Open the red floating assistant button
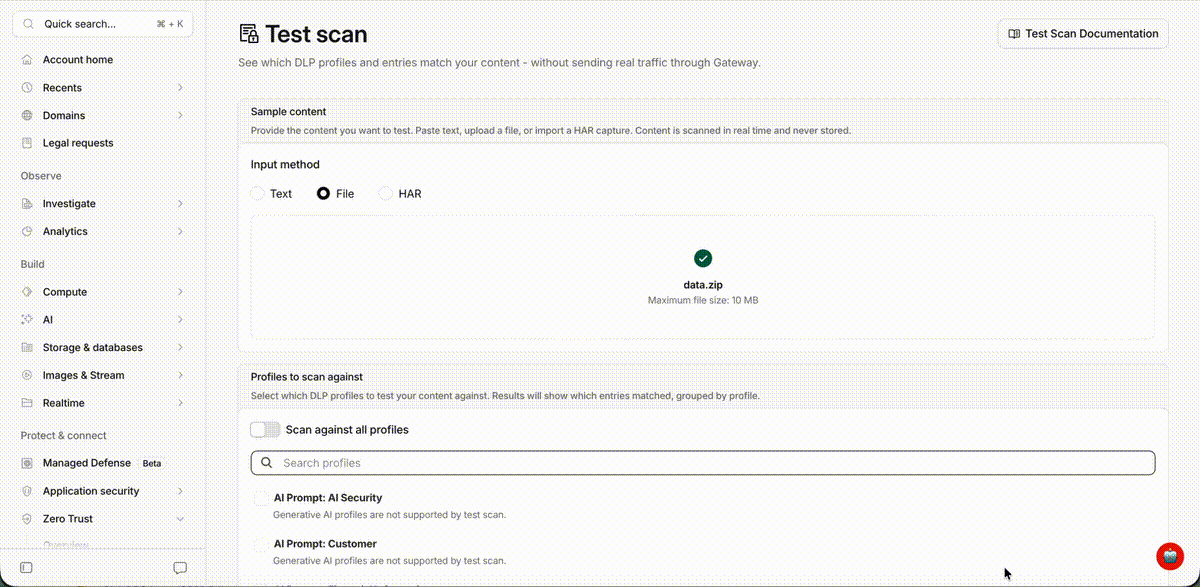 (1170, 556)
